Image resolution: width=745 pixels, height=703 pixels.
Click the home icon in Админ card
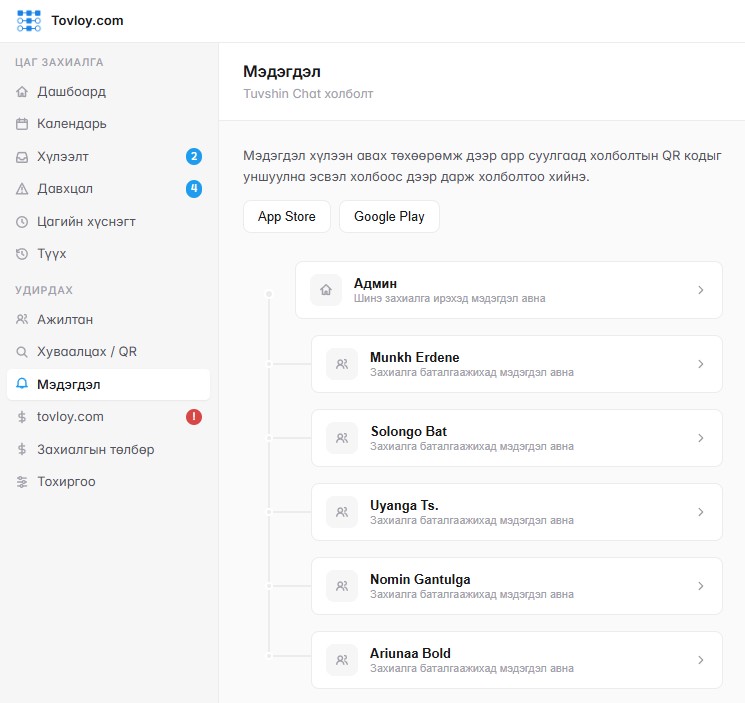[326, 290]
